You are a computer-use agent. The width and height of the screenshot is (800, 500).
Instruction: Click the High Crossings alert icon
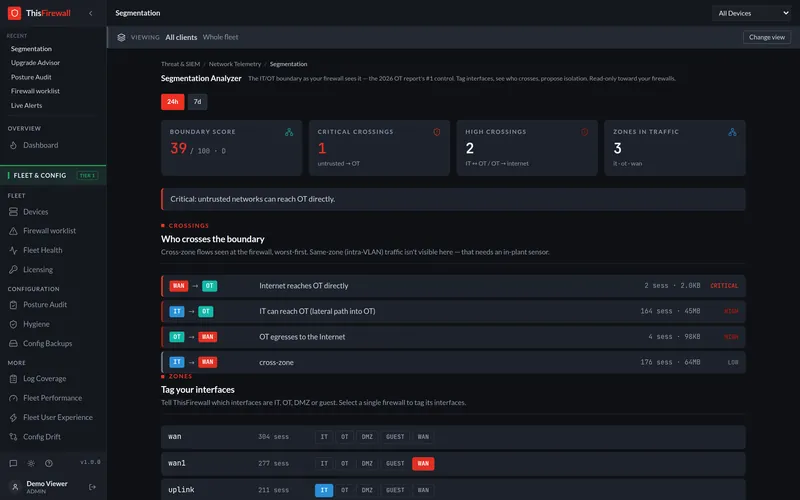tap(585, 132)
